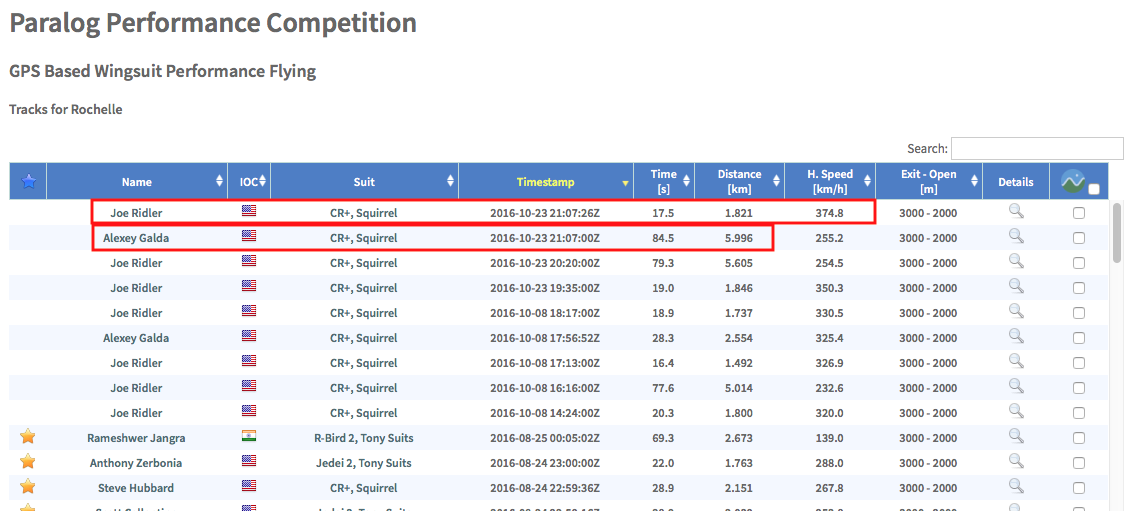Click the gold star beside Rameshwer Jangra
1130x511 pixels.
pos(28,436)
